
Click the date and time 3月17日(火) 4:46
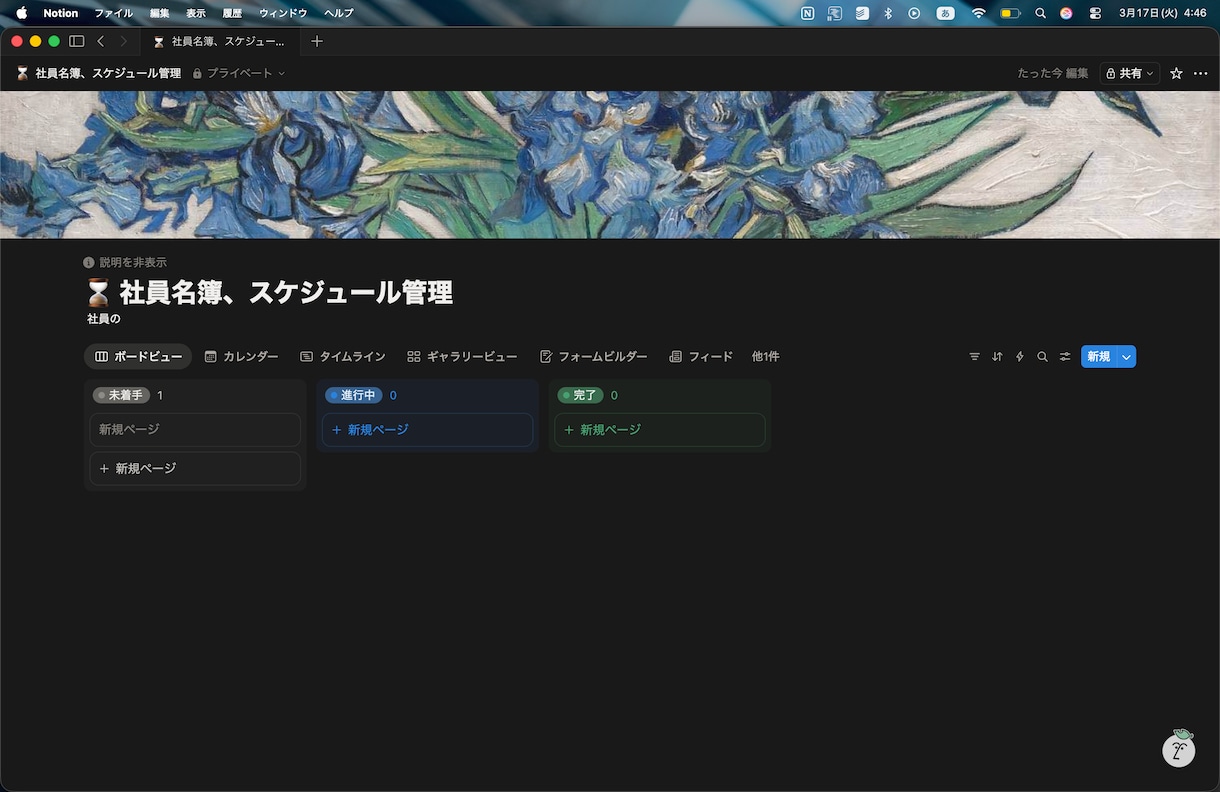pos(1163,13)
